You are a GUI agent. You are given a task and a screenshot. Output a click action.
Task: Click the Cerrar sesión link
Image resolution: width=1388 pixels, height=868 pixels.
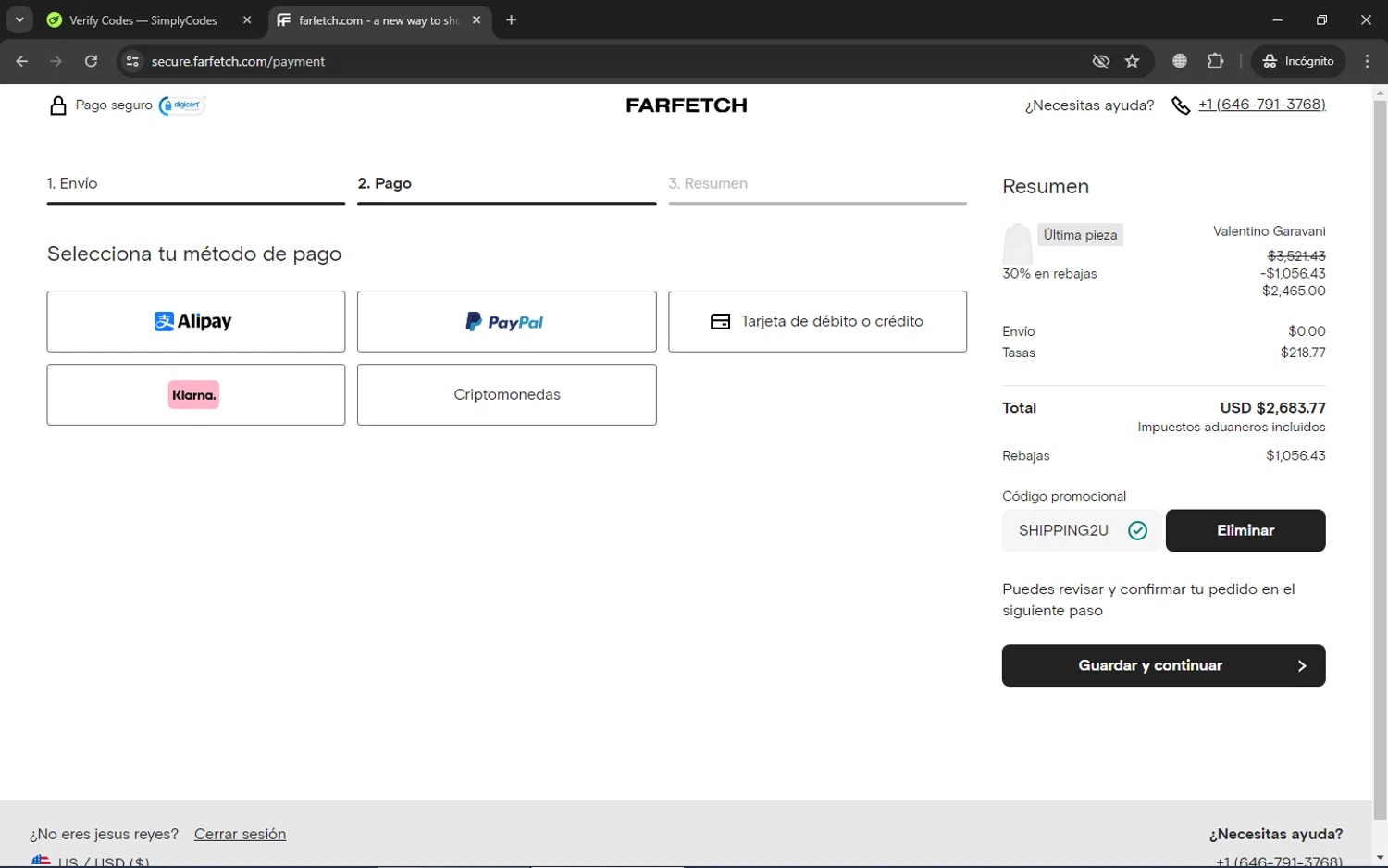pyautogui.click(x=240, y=834)
